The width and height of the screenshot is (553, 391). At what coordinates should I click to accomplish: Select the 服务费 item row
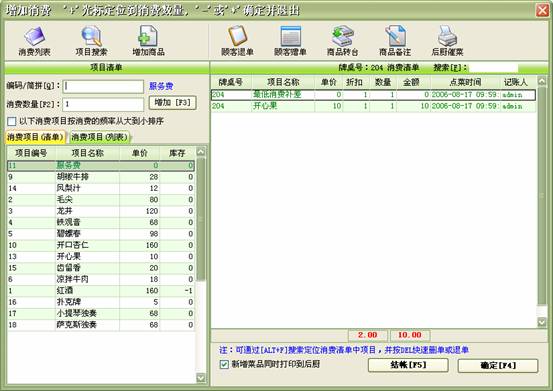[101, 165]
